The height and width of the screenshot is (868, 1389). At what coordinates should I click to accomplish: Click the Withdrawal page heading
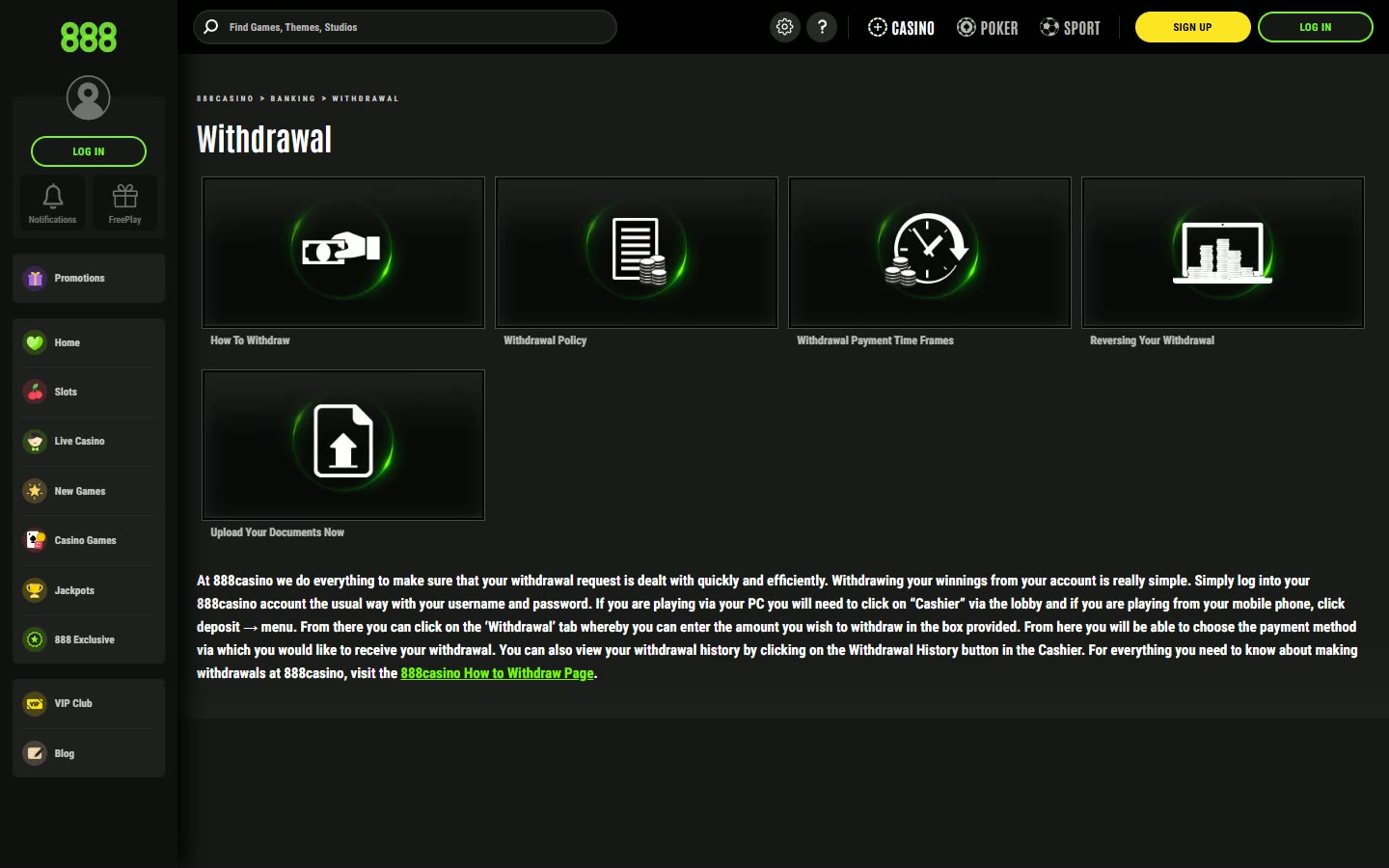pos(264,140)
